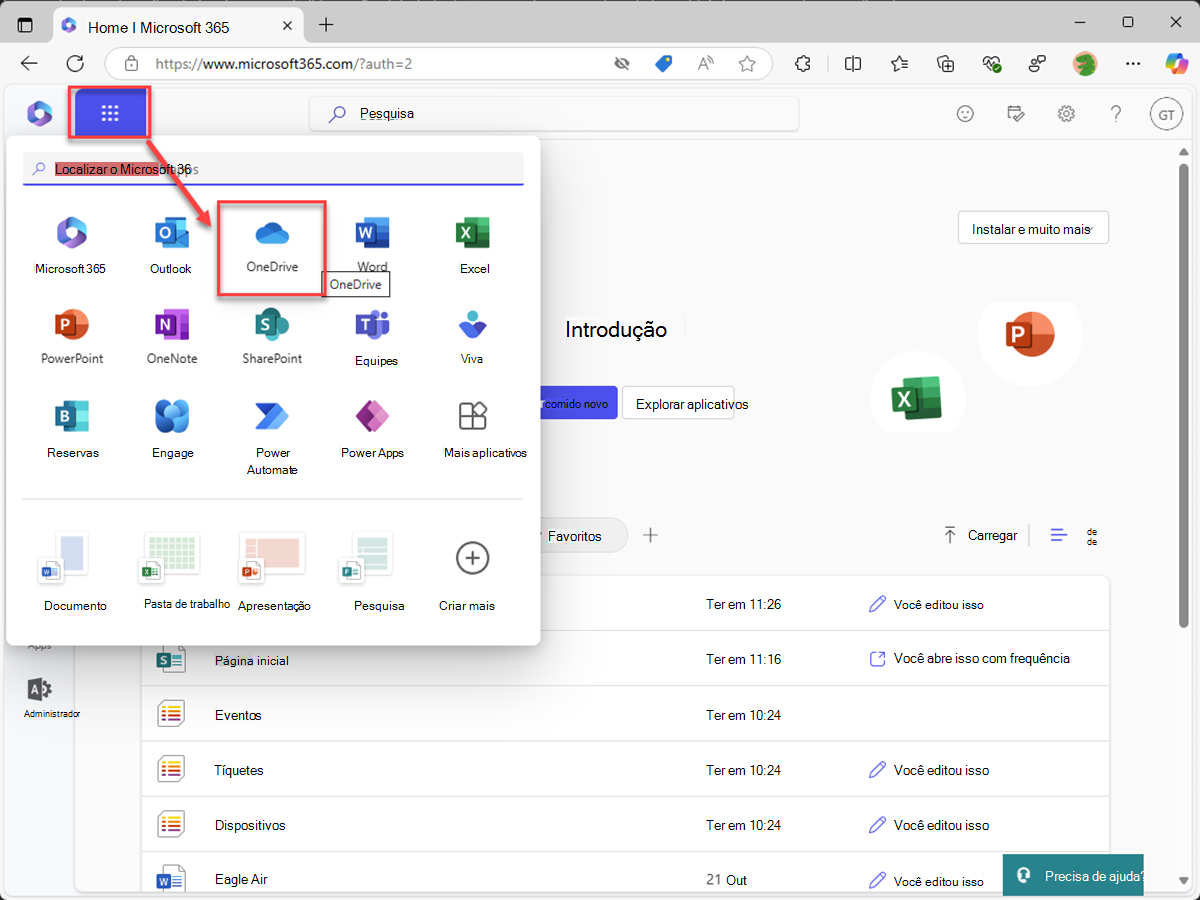
Task: Click the calendar tasks header icon
Action: [1016, 114]
